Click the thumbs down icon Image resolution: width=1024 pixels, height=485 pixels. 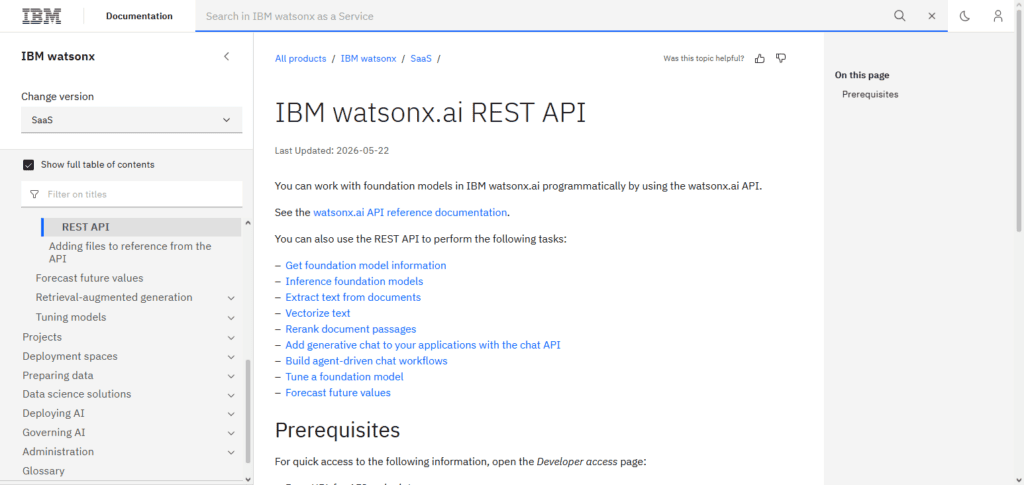pos(780,58)
